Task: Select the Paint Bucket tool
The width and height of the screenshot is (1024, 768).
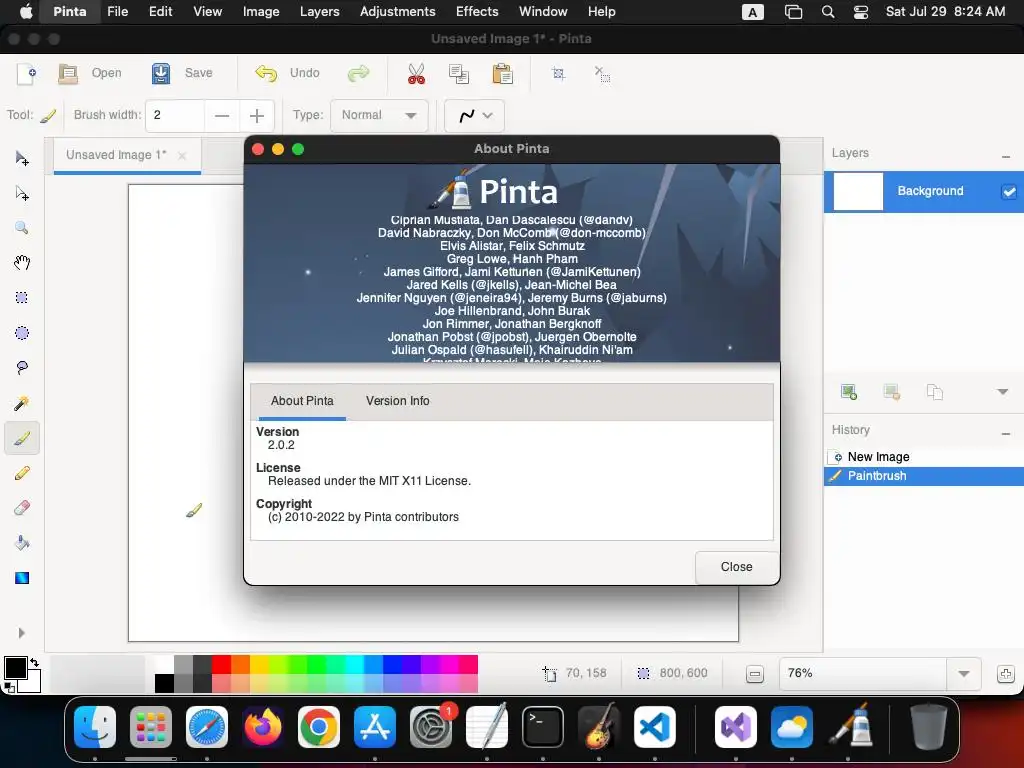Action: 22,543
